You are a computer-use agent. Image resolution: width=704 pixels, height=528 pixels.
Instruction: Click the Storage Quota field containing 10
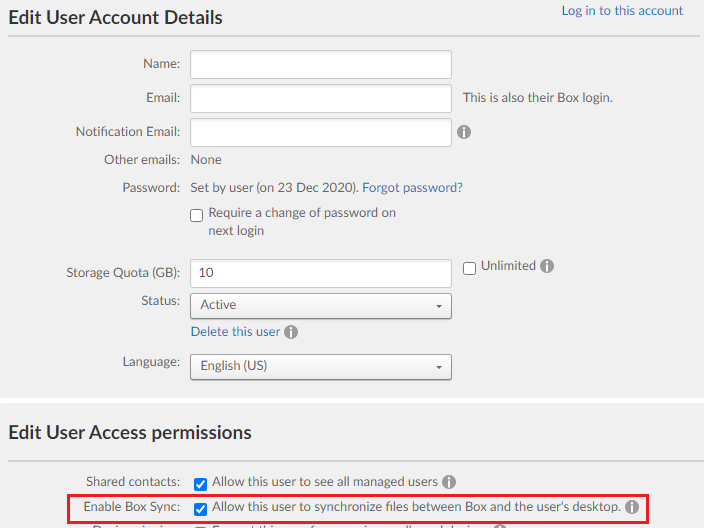coord(320,273)
